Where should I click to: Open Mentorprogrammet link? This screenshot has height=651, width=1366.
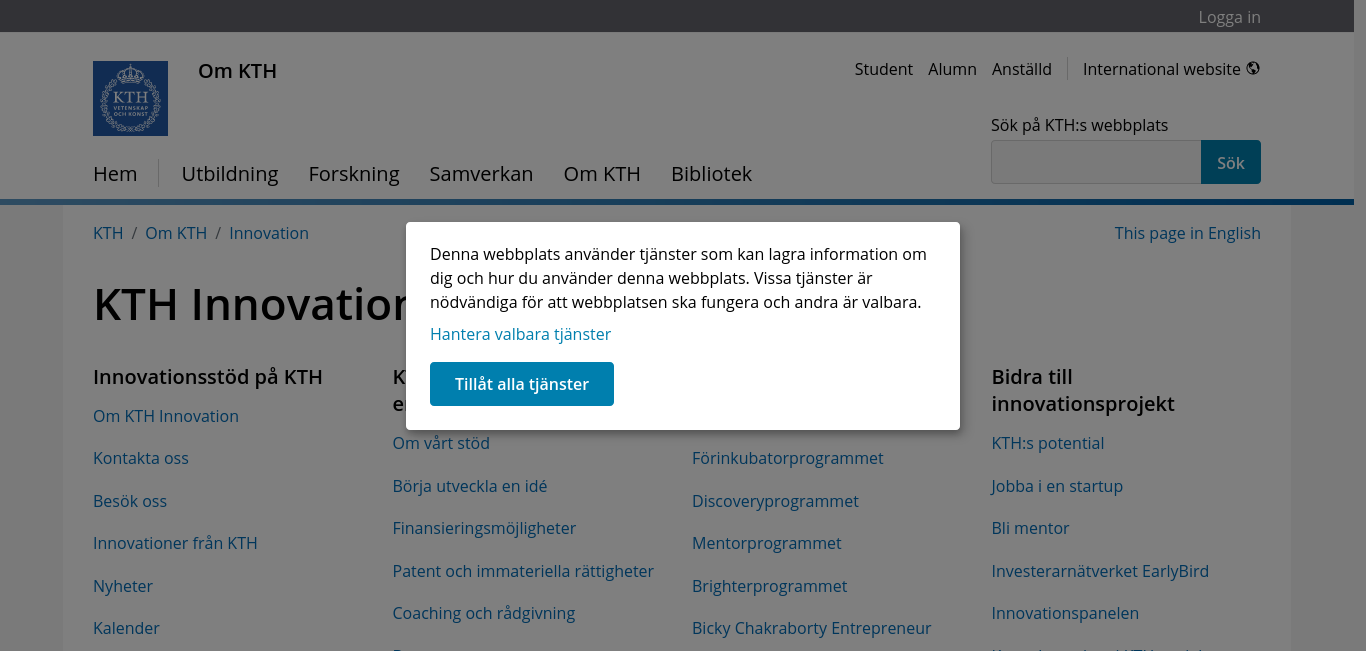pos(767,543)
